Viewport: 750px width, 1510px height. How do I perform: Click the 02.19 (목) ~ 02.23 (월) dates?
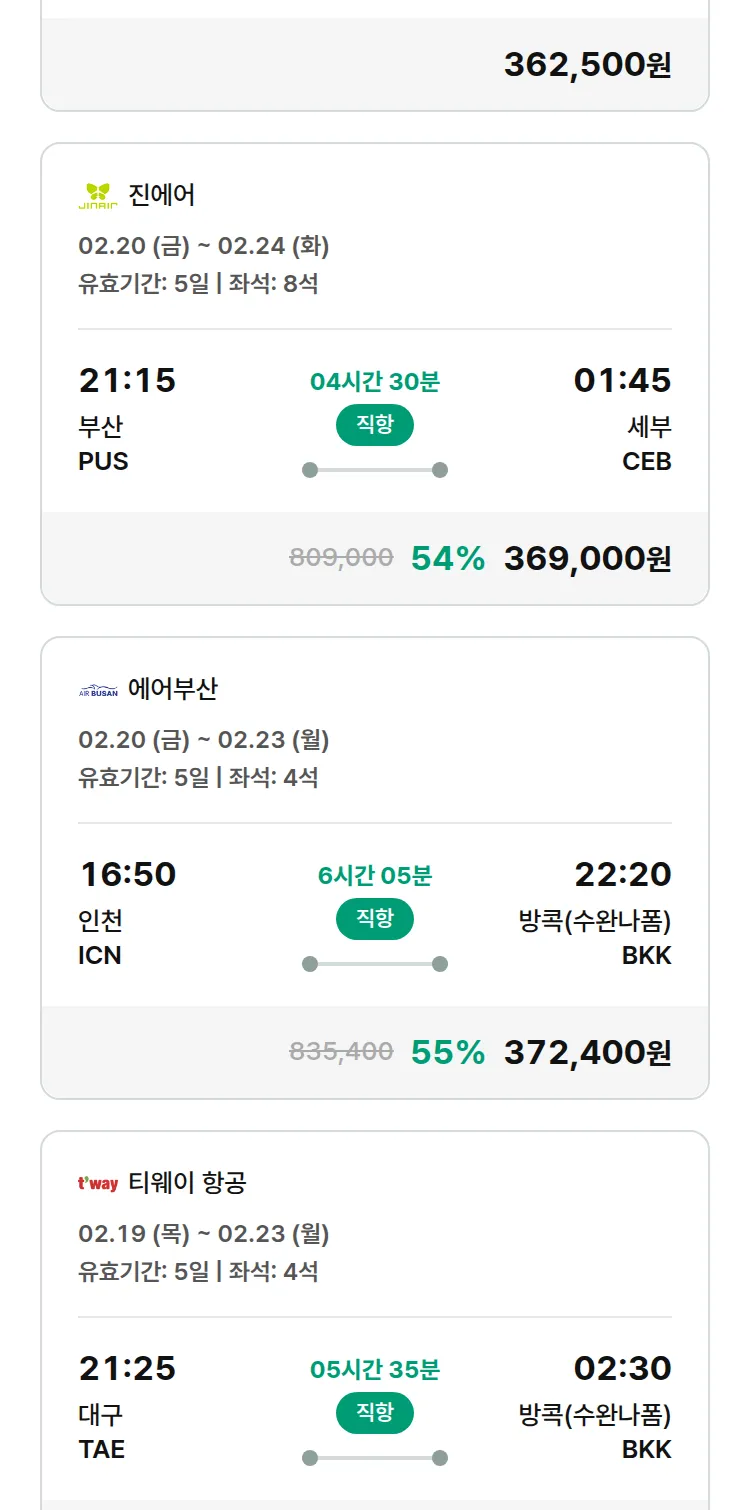click(204, 1234)
